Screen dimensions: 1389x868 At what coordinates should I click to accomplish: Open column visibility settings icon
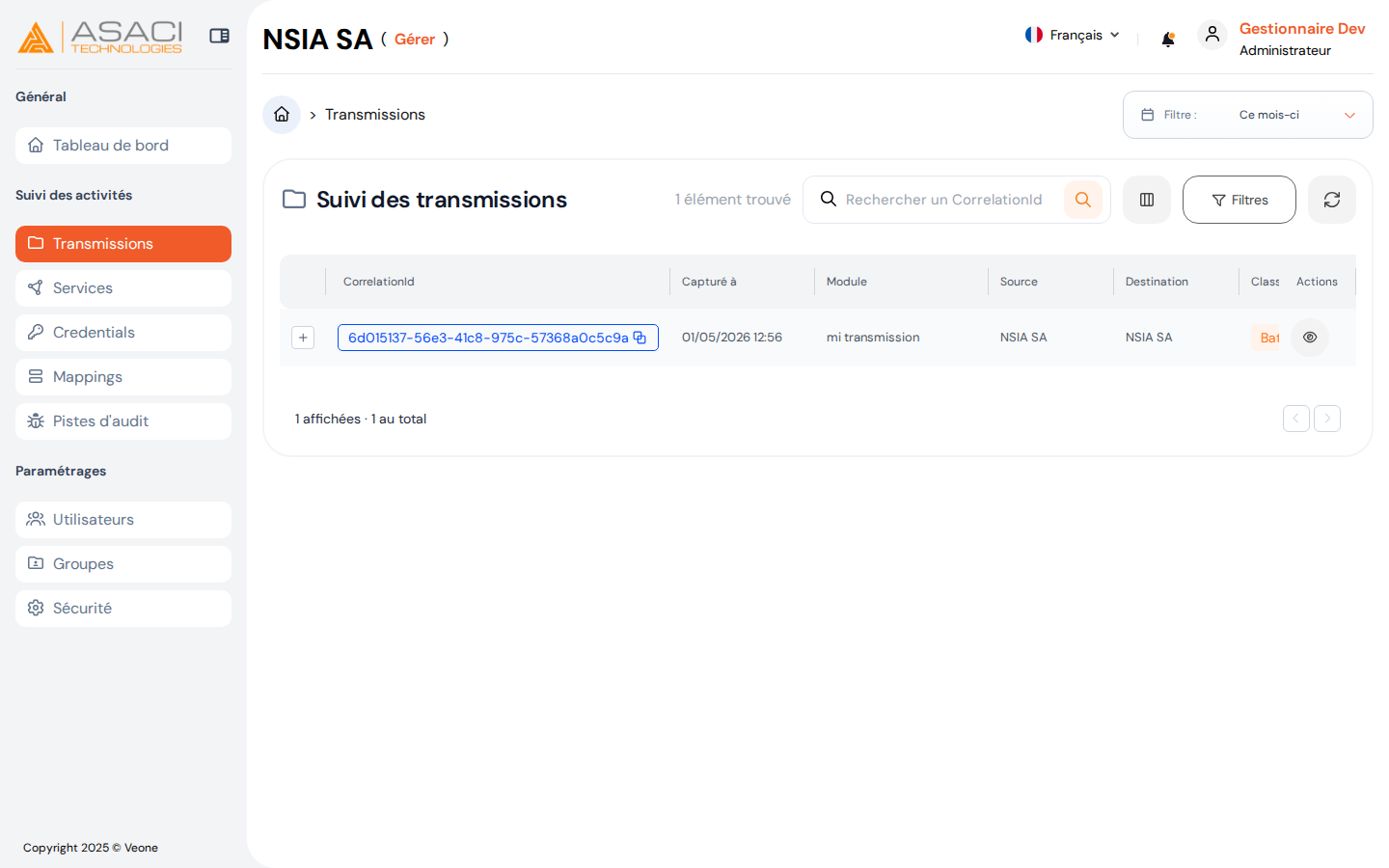[x=1147, y=200]
